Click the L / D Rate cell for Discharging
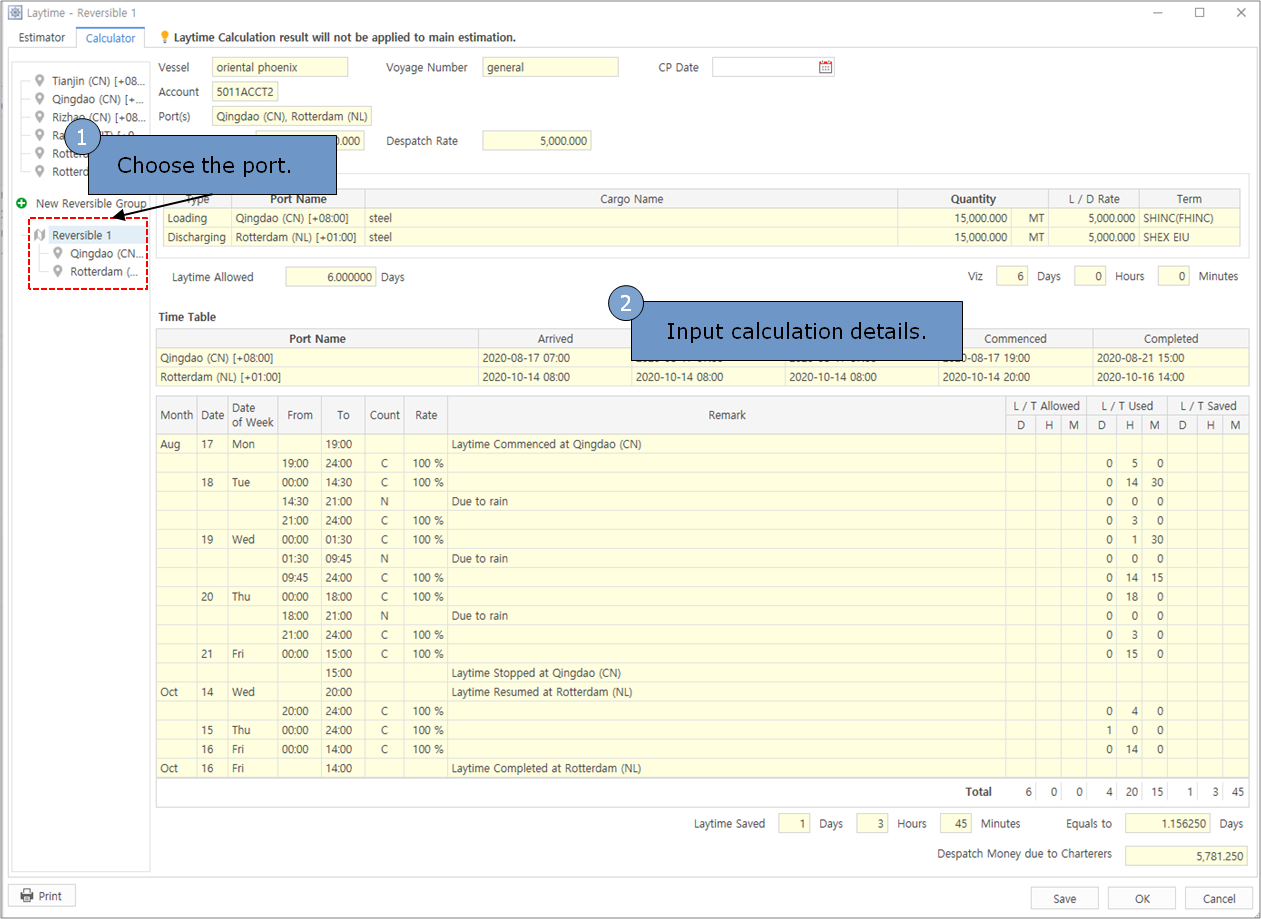Screen dimensions: 1261x919 pyautogui.click(x=1094, y=237)
